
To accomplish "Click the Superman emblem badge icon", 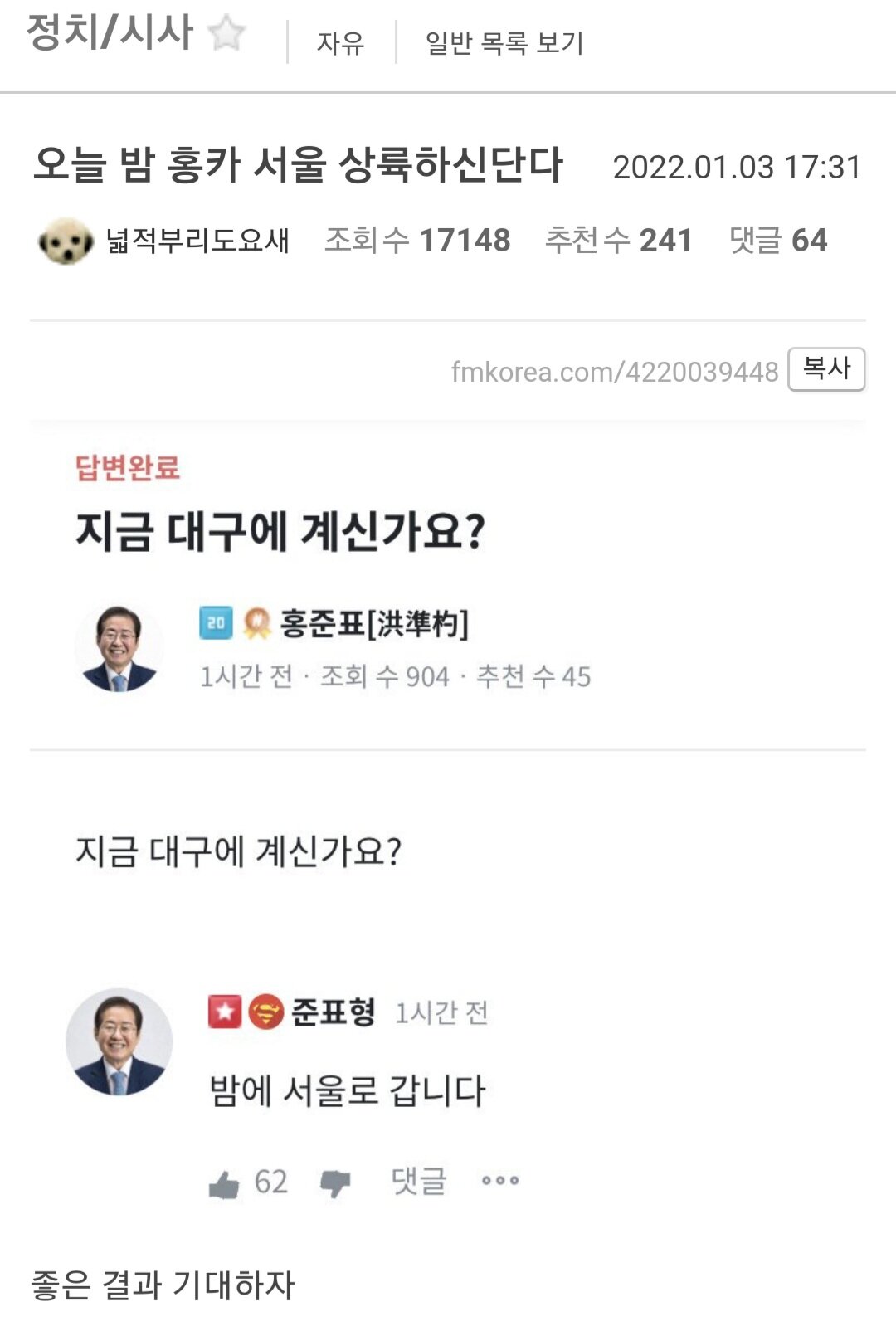I will coord(266,1012).
